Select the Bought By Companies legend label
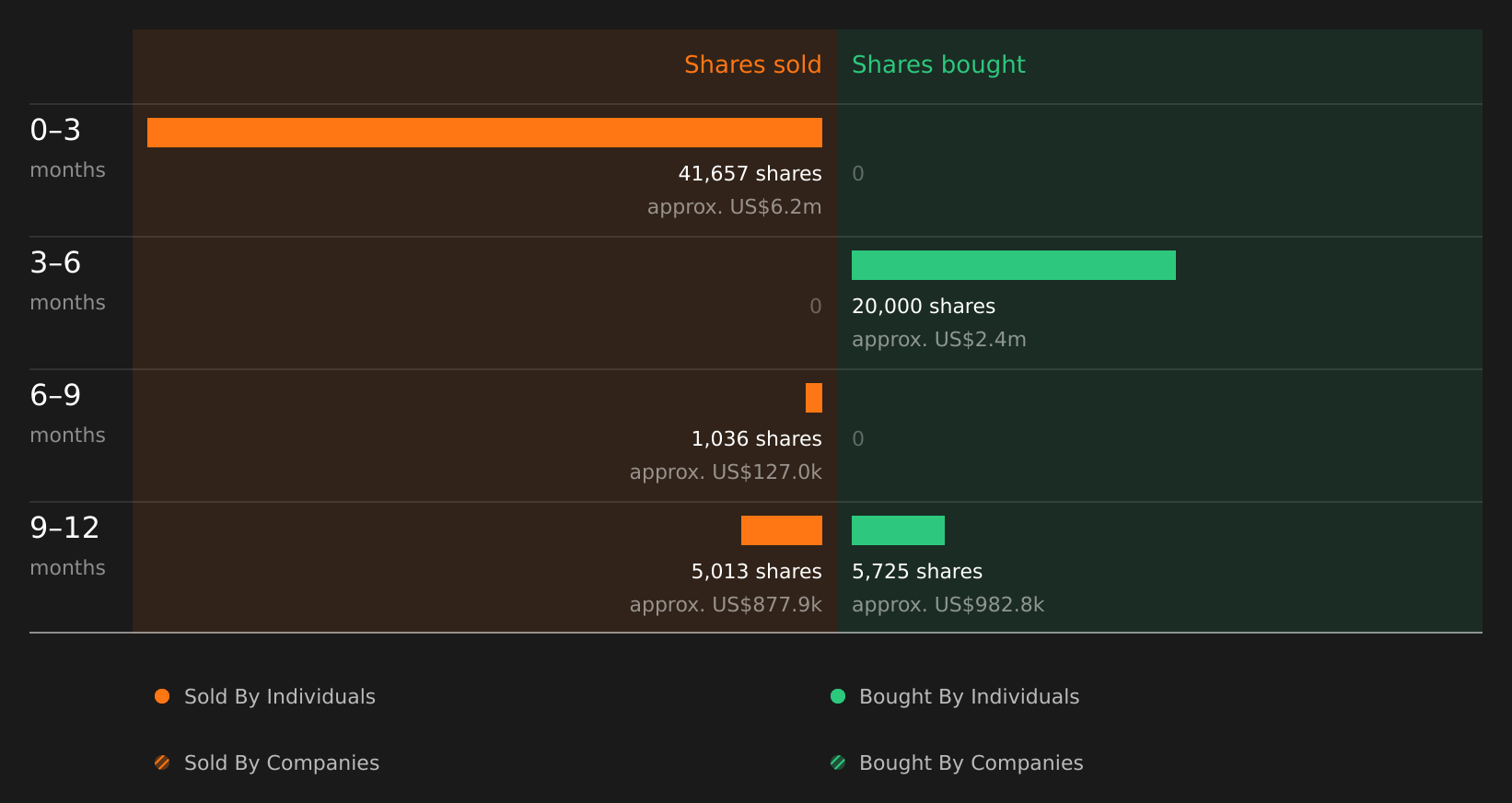The height and width of the screenshot is (803, 1512). [x=971, y=763]
